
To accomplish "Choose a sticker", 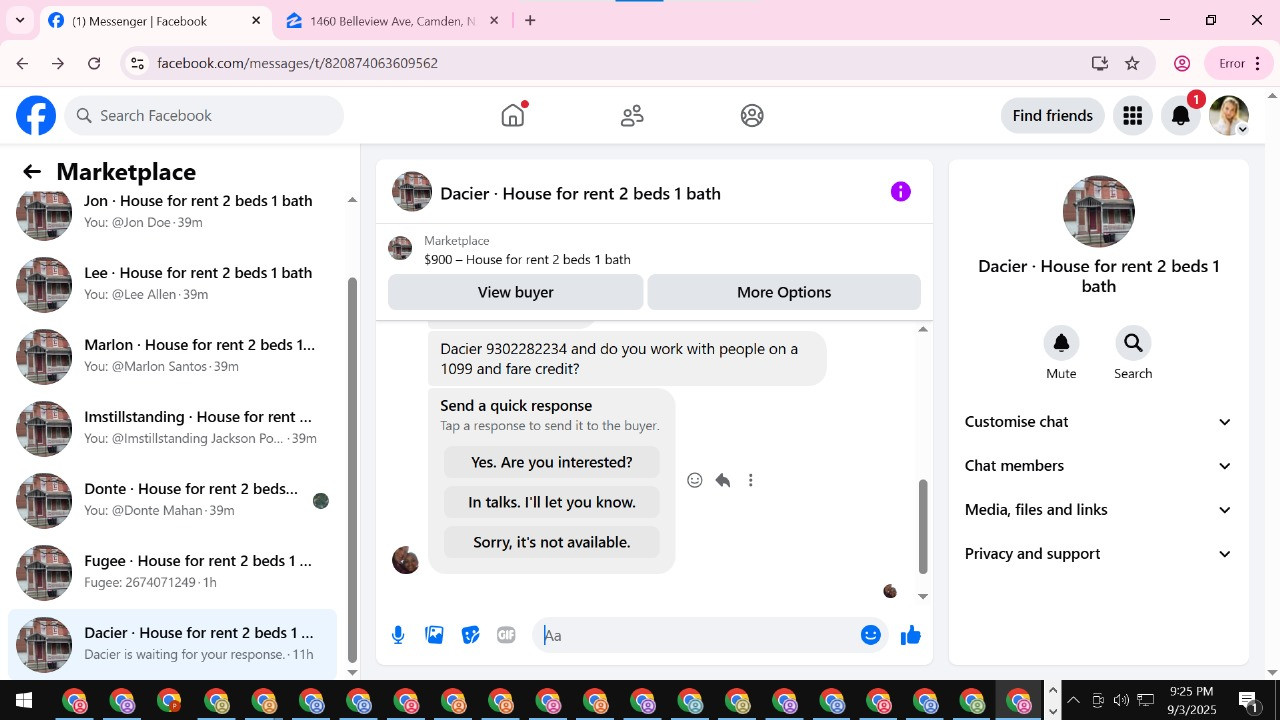I will point(470,635).
